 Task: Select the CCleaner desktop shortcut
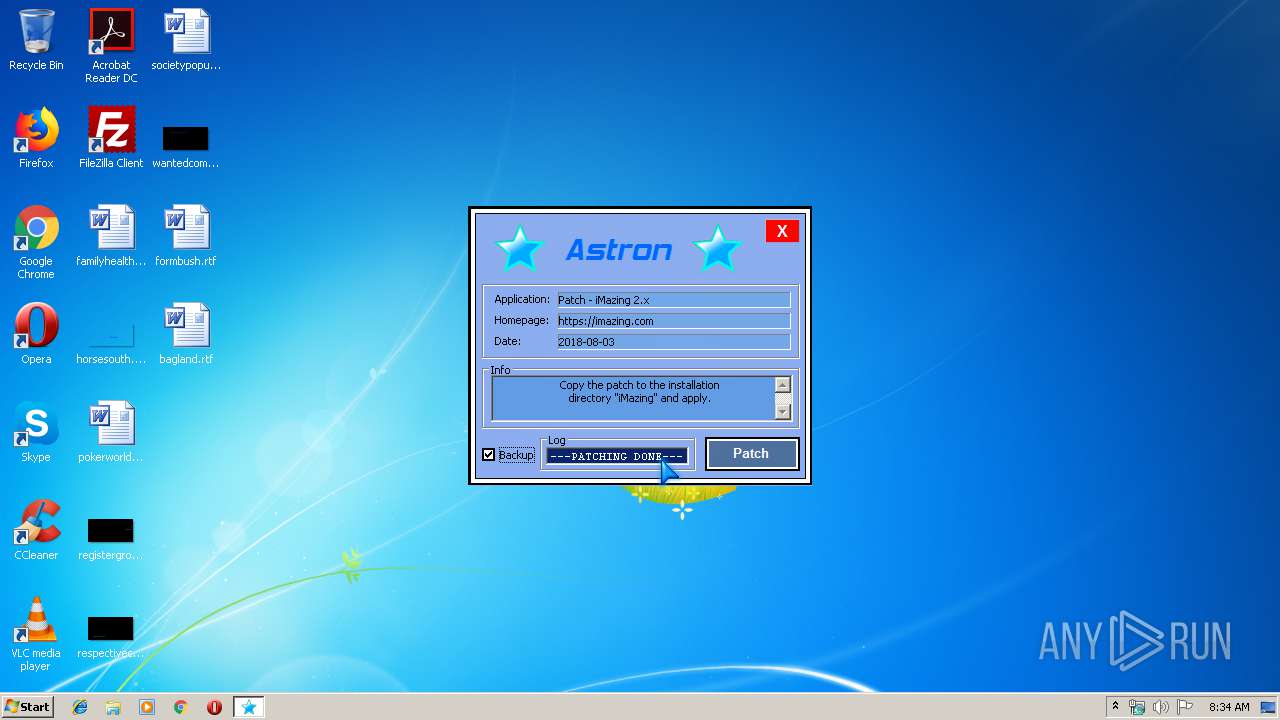(x=36, y=530)
